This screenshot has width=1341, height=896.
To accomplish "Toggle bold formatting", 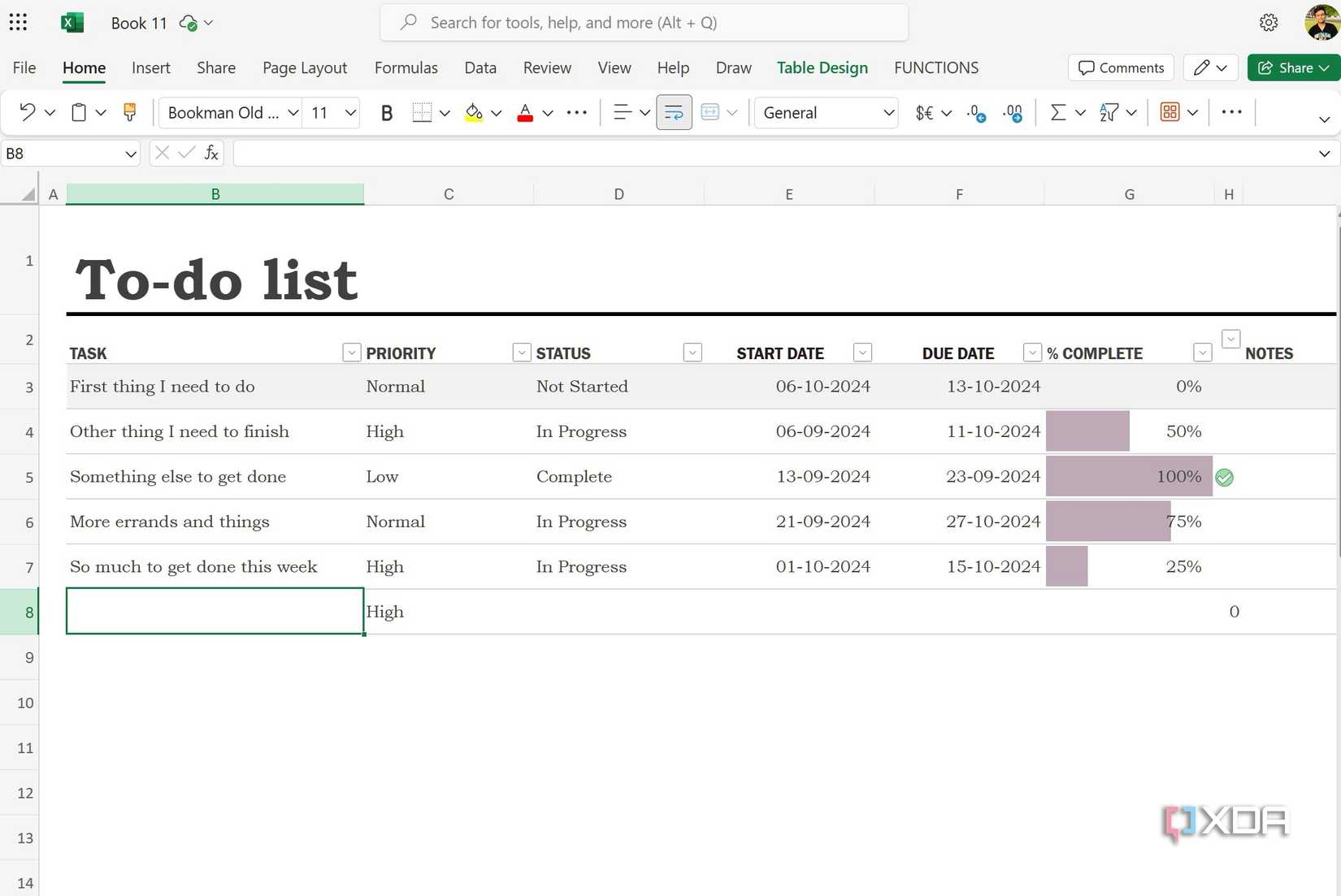I will coord(386,112).
